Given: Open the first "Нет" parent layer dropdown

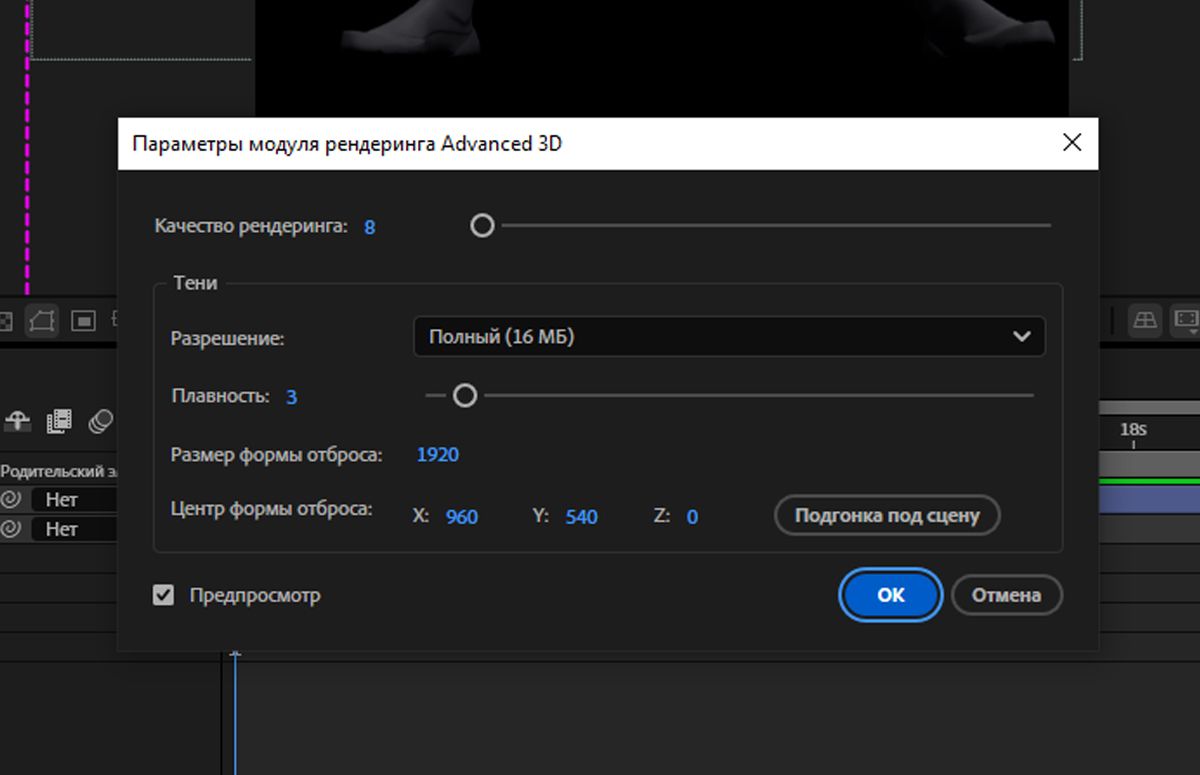Looking at the screenshot, I should [62, 499].
